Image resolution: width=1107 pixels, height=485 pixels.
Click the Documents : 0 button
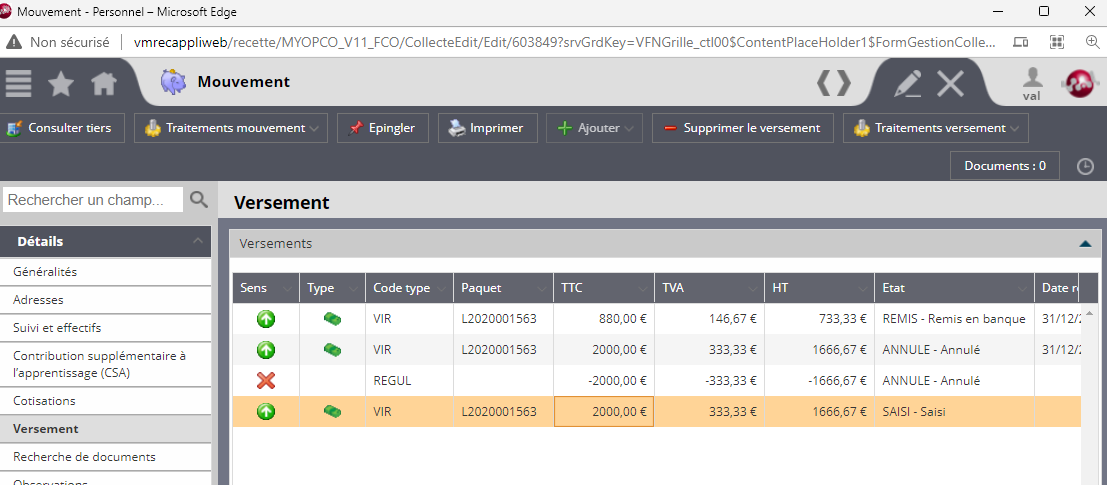[x=1005, y=167]
